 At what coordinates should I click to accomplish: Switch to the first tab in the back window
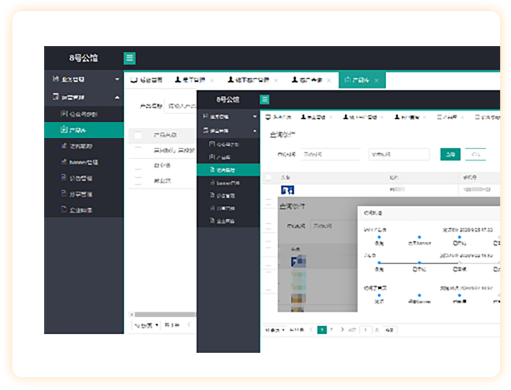coord(146,80)
